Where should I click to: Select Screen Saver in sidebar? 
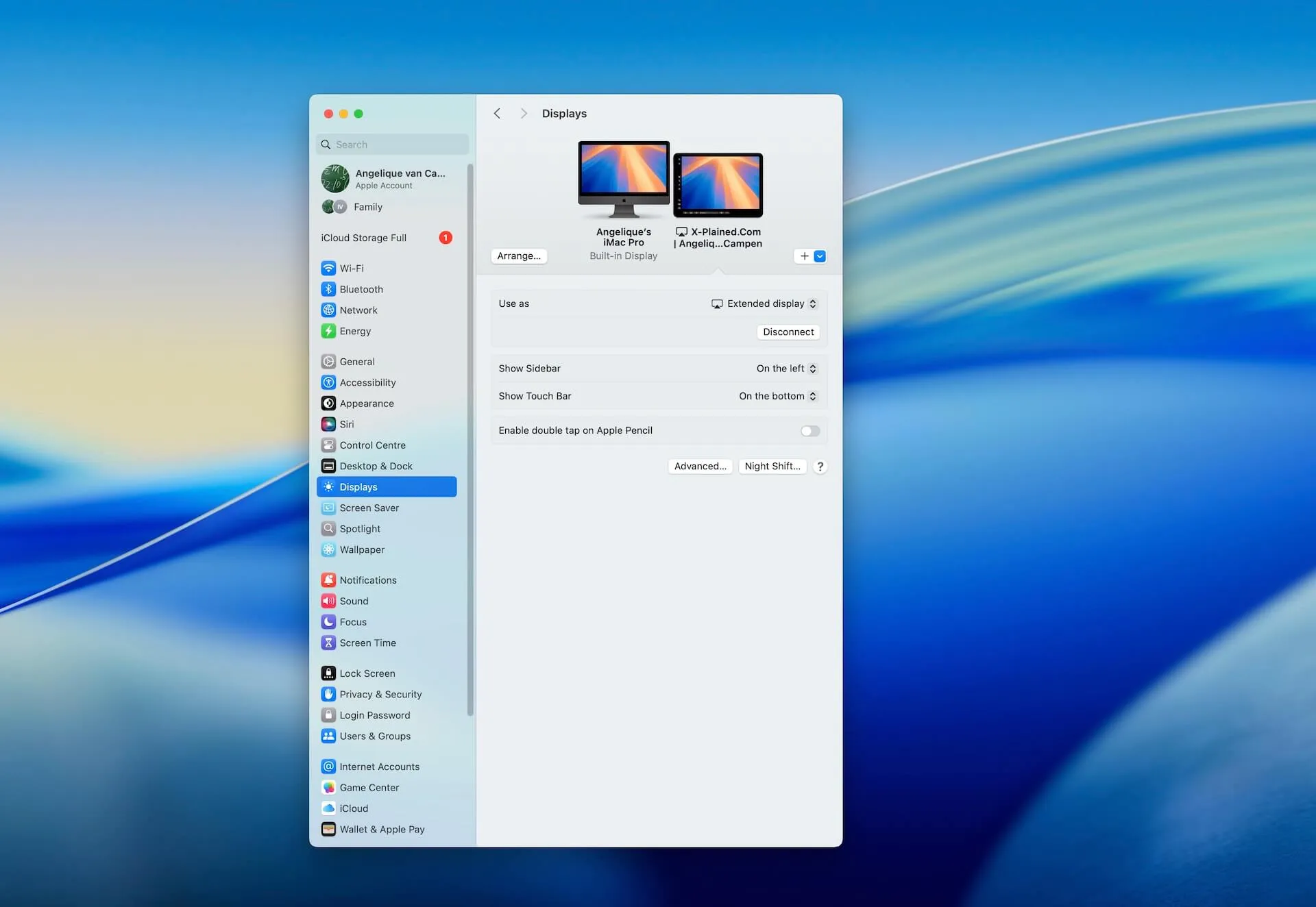click(x=369, y=508)
